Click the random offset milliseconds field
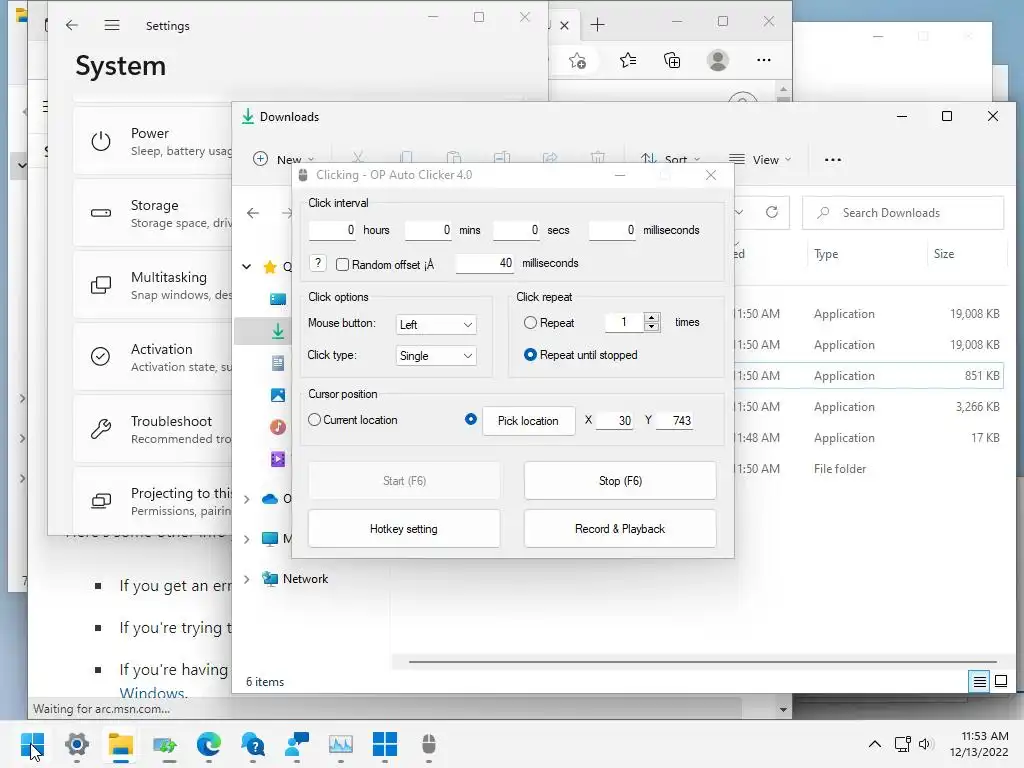The height and width of the screenshot is (768, 1024). click(x=485, y=263)
